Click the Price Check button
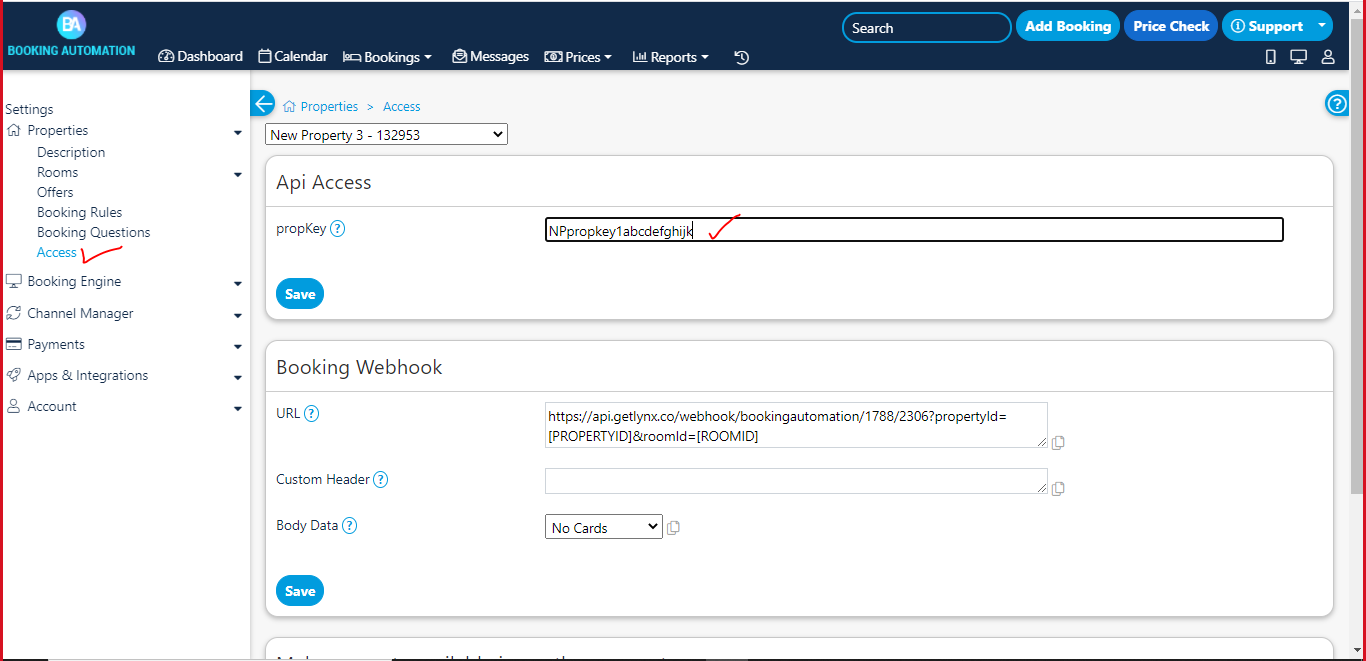The width and height of the screenshot is (1366, 661). (x=1171, y=27)
